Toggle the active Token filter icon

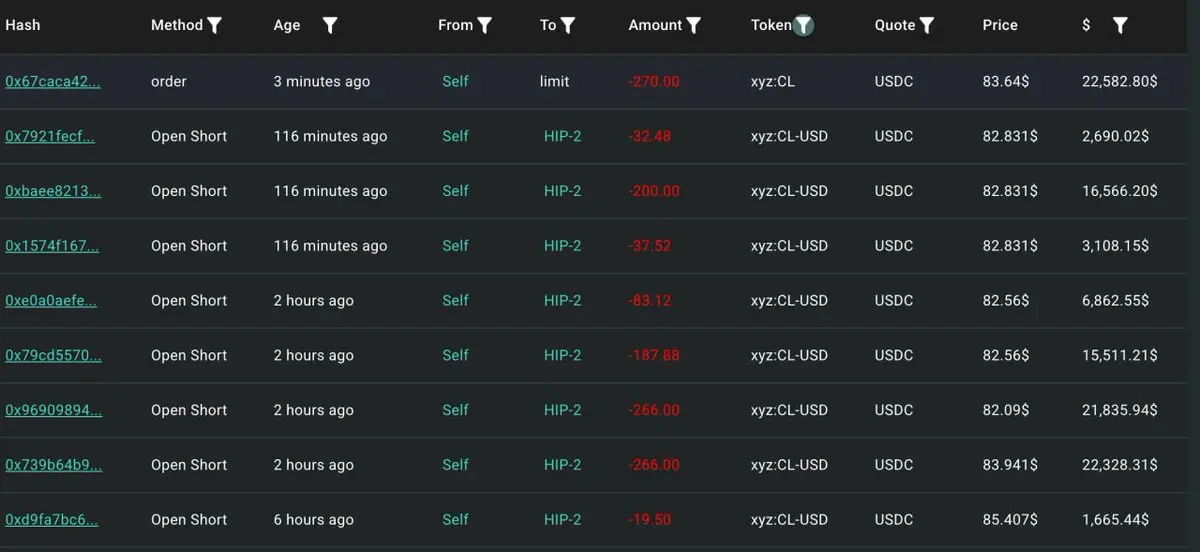(x=803, y=26)
